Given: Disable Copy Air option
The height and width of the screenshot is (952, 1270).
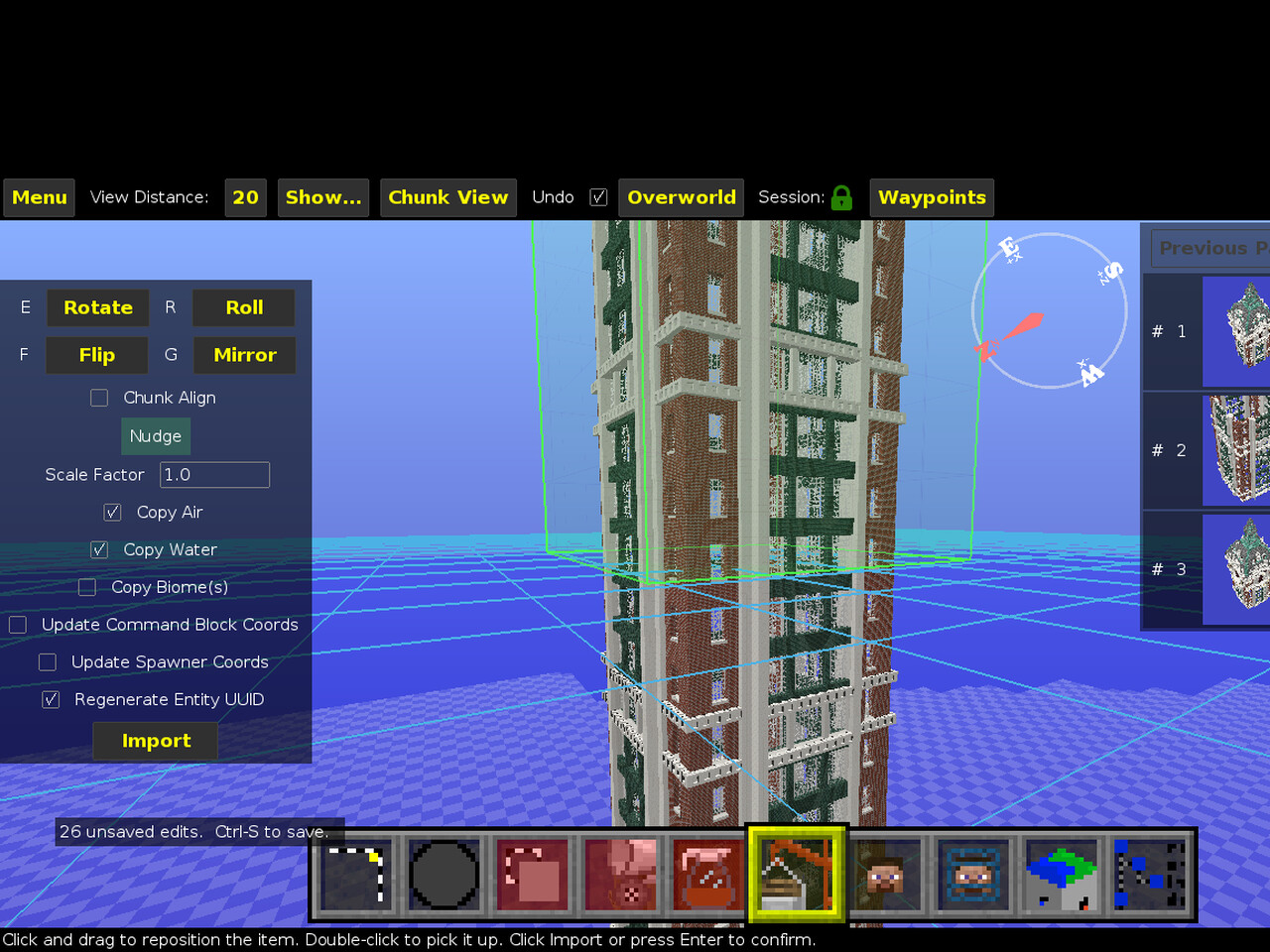Looking at the screenshot, I should 112,512.
